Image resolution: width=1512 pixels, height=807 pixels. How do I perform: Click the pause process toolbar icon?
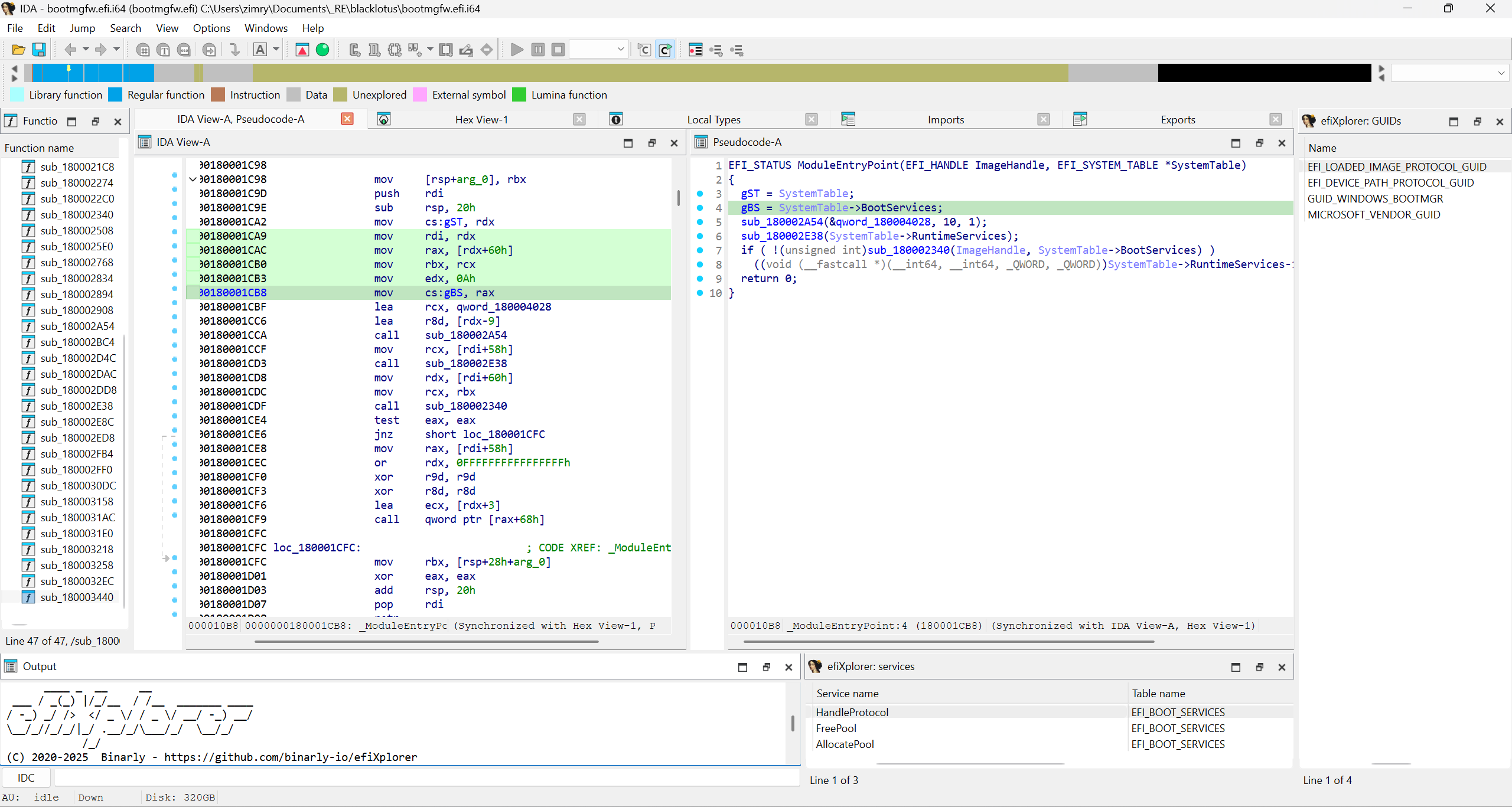coord(537,50)
